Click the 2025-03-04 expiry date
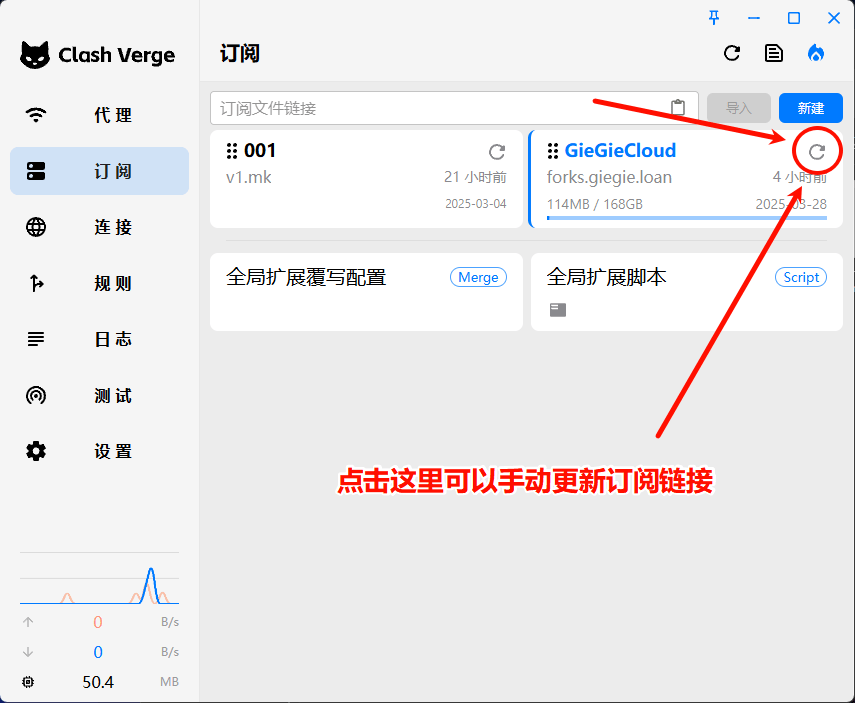The image size is (855, 703). [475, 203]
